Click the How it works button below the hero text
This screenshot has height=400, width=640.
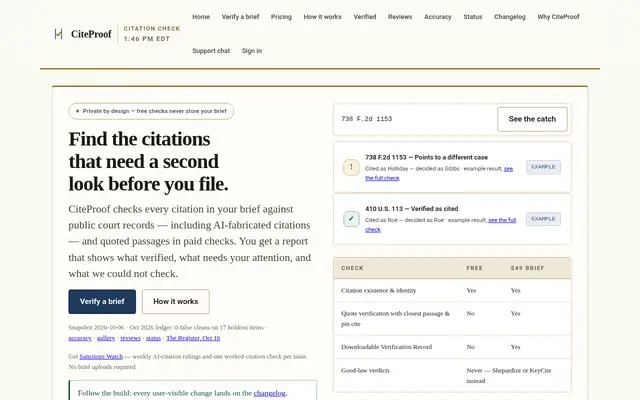pyautogui.click(x=176, y=302)
